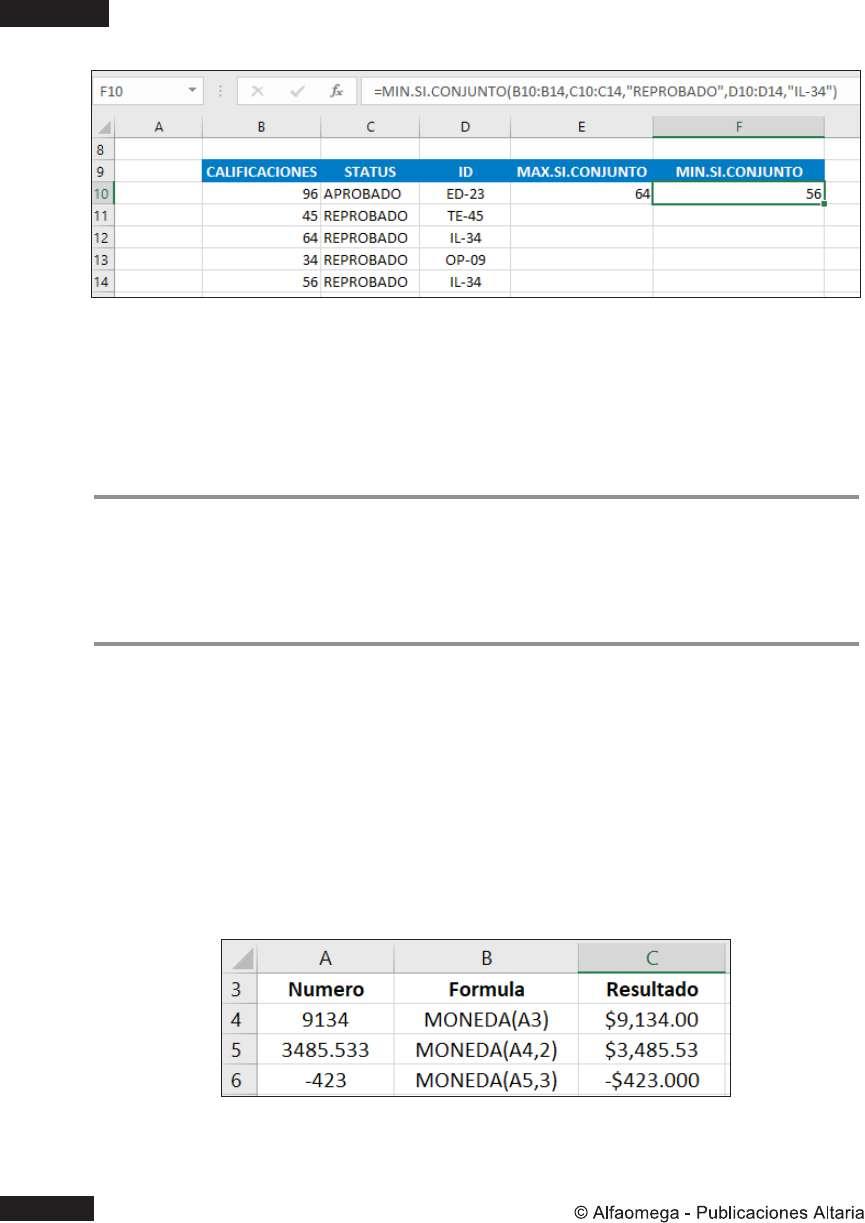Click the MAX.SI.CONJUNTO header cell
The height and width of the screenshot is (1223, 865).
pyautogui.click(x=581, y=171)
